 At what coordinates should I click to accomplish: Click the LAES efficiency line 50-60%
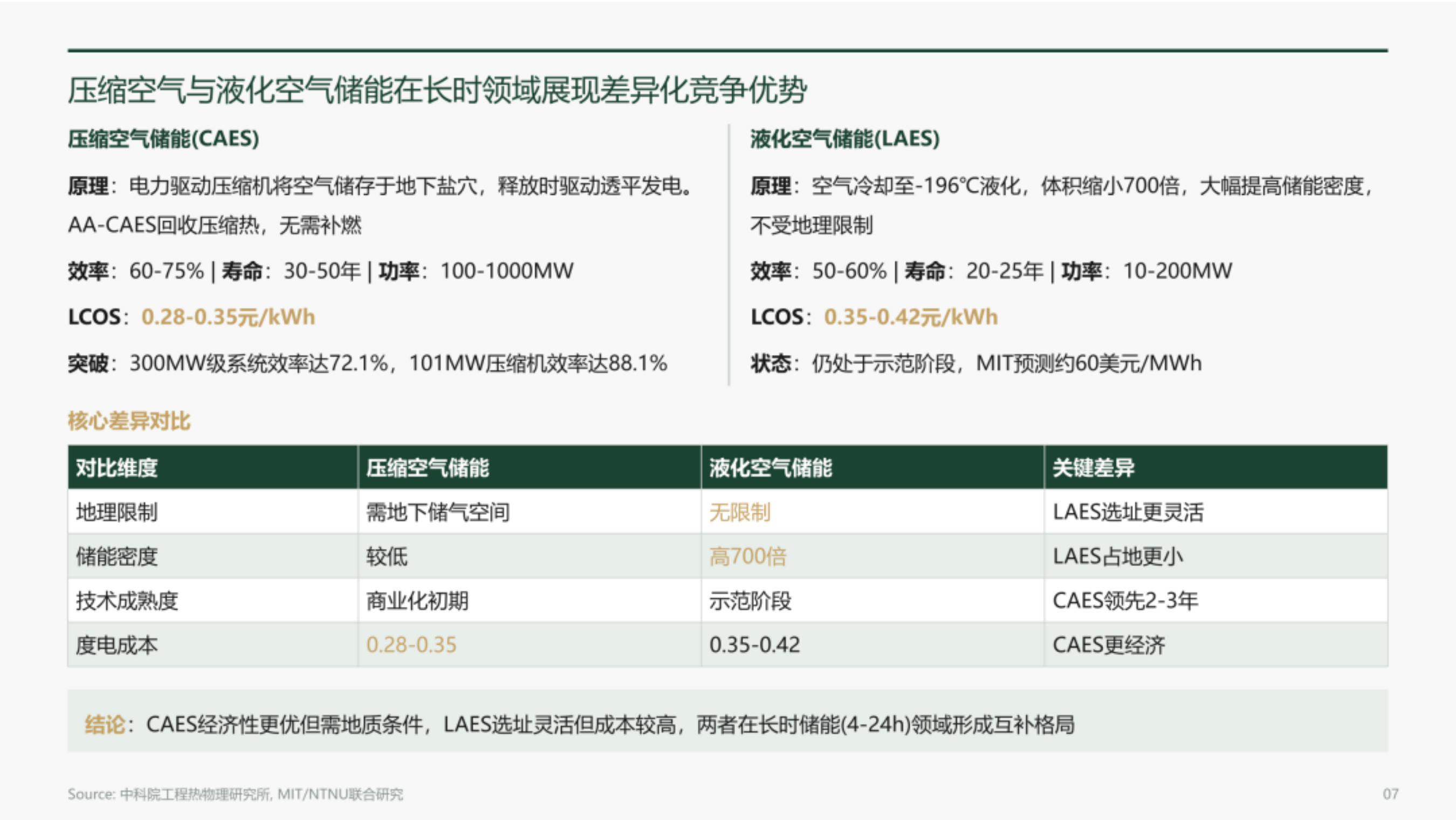(991, 271)
